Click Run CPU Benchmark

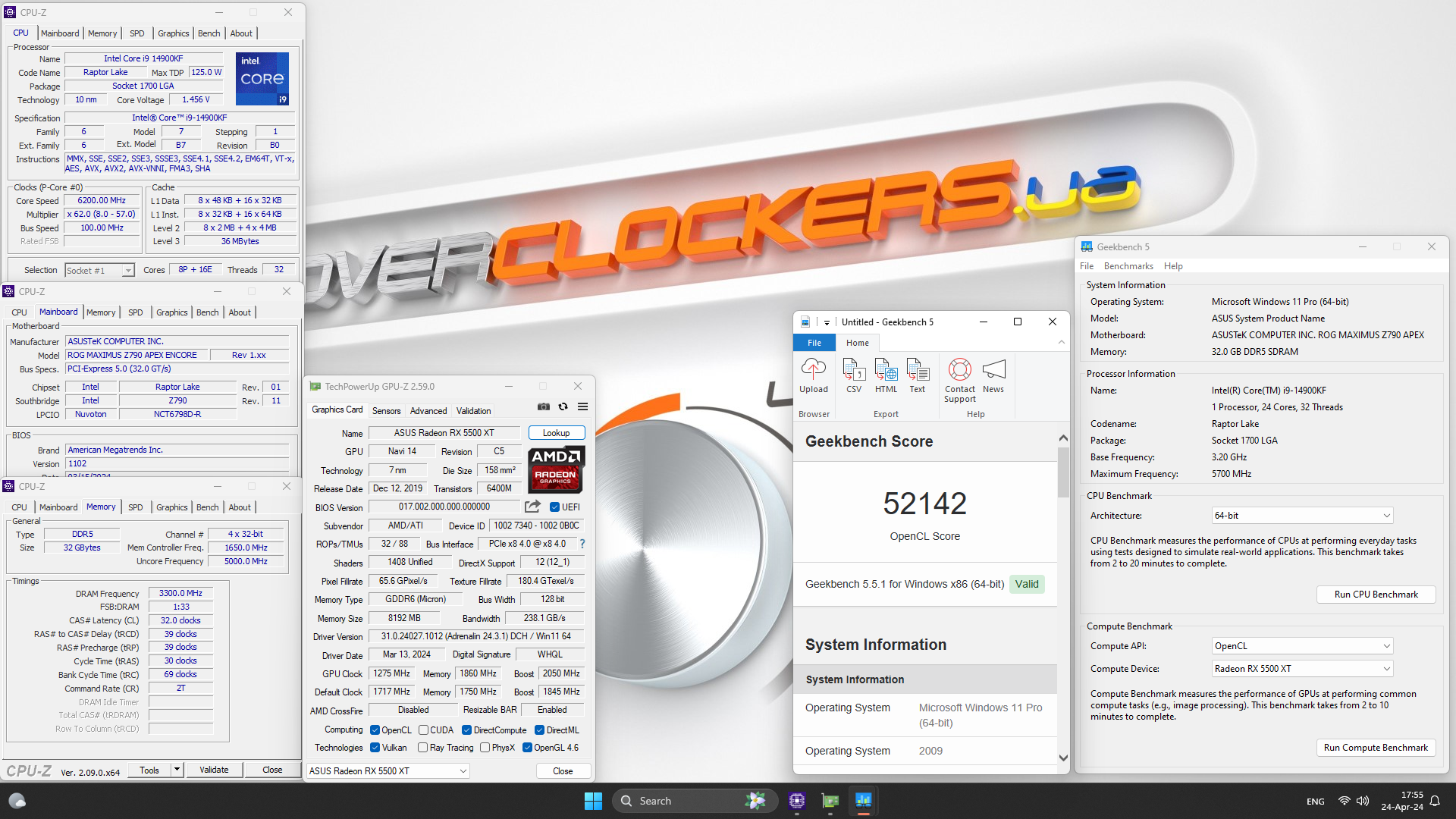1376,595
